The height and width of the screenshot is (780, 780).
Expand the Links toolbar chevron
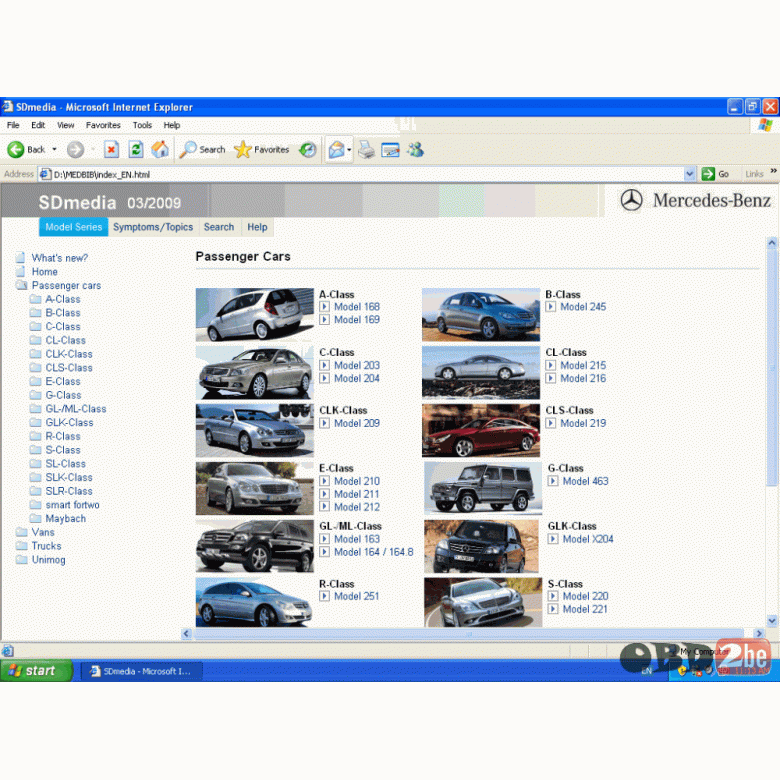coord(774,171)
